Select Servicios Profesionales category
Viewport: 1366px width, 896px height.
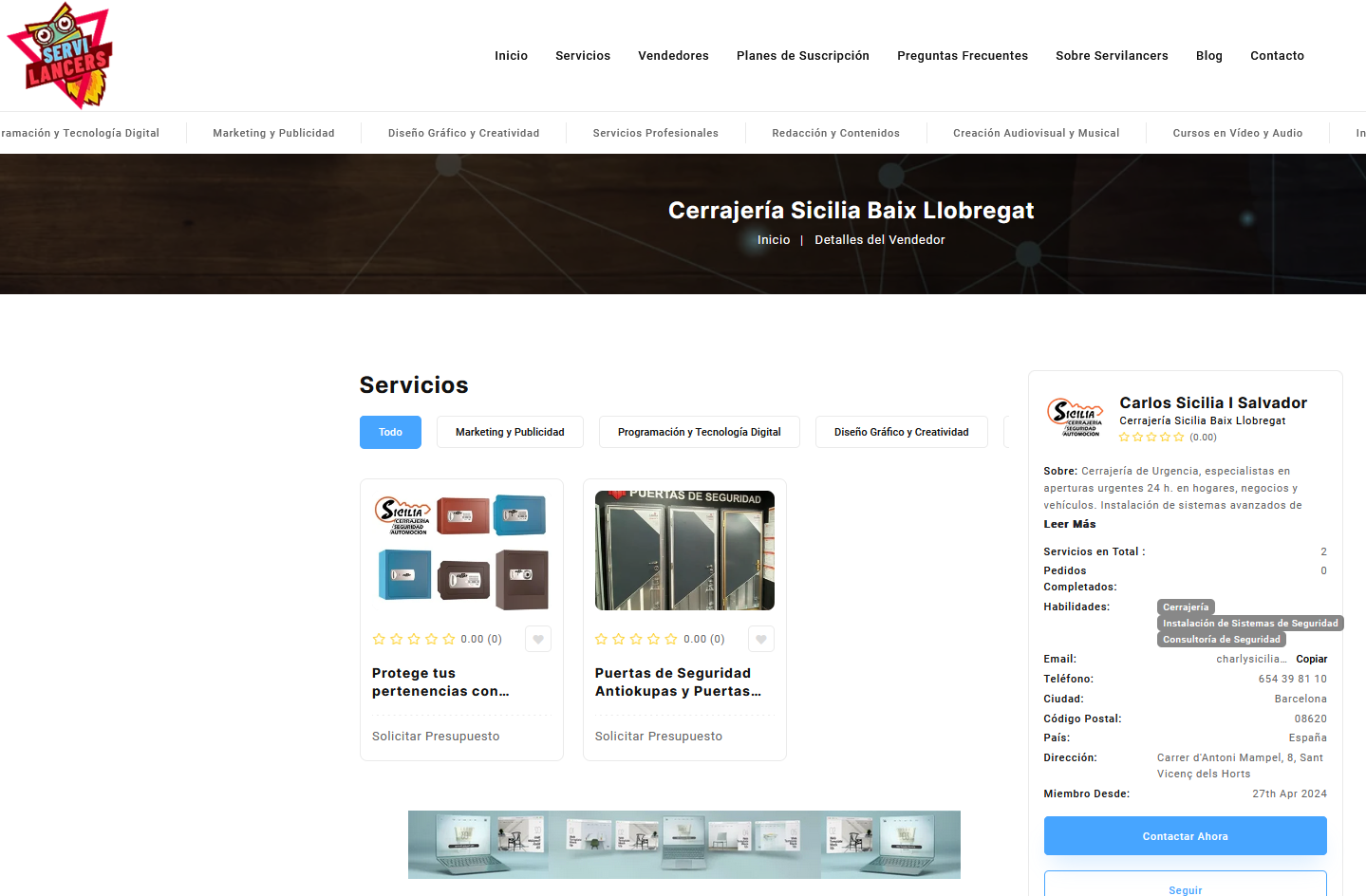[x=655, y=133]
